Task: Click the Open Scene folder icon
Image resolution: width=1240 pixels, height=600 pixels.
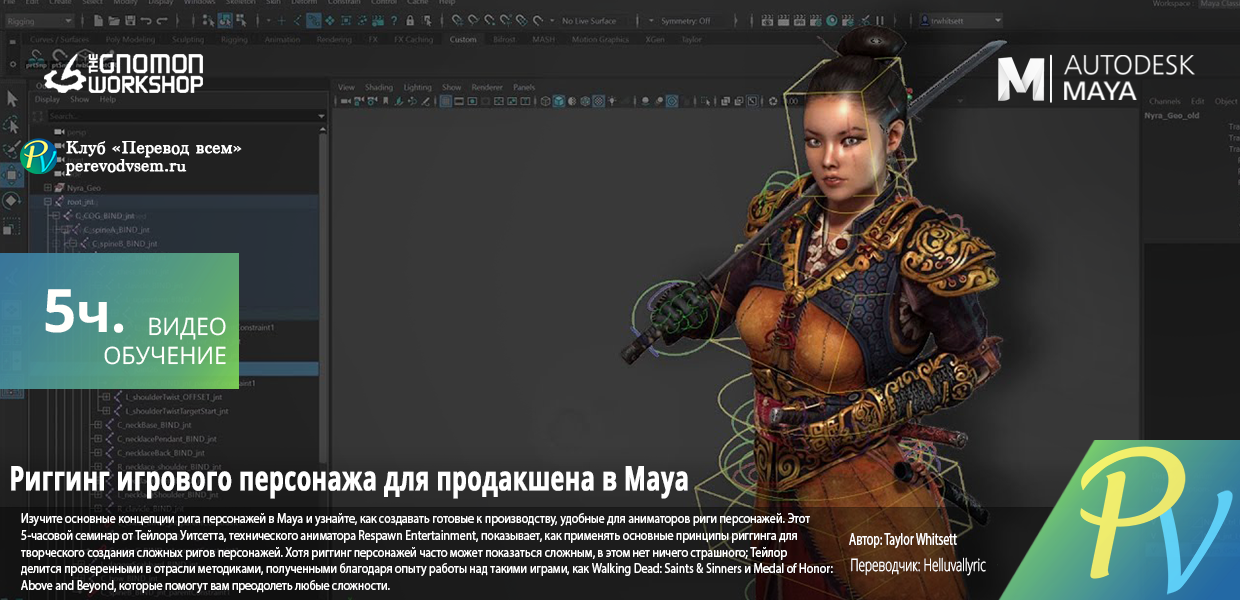Action: coord(114,21)
